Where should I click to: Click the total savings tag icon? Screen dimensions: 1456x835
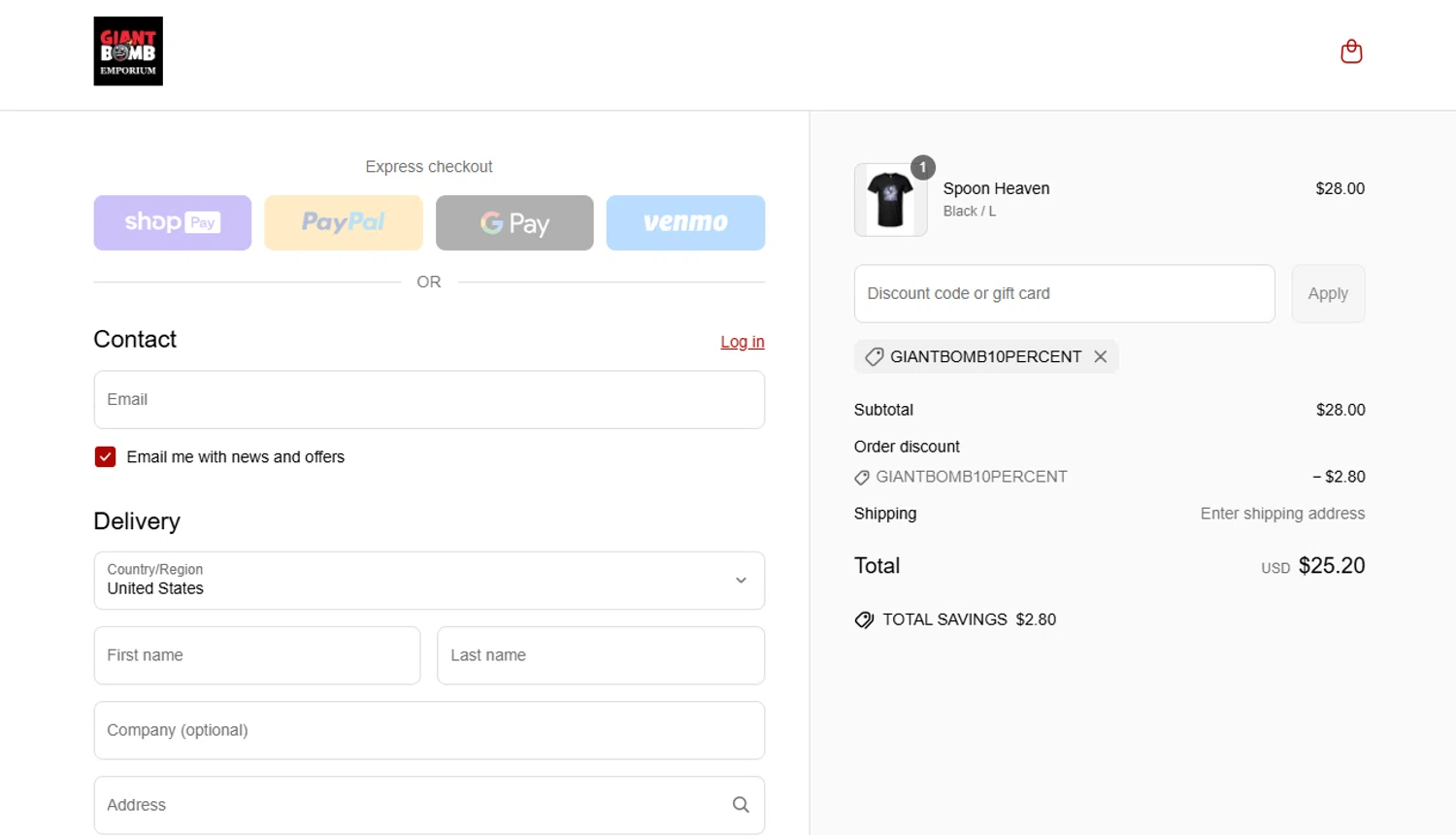tap(864, 619)
